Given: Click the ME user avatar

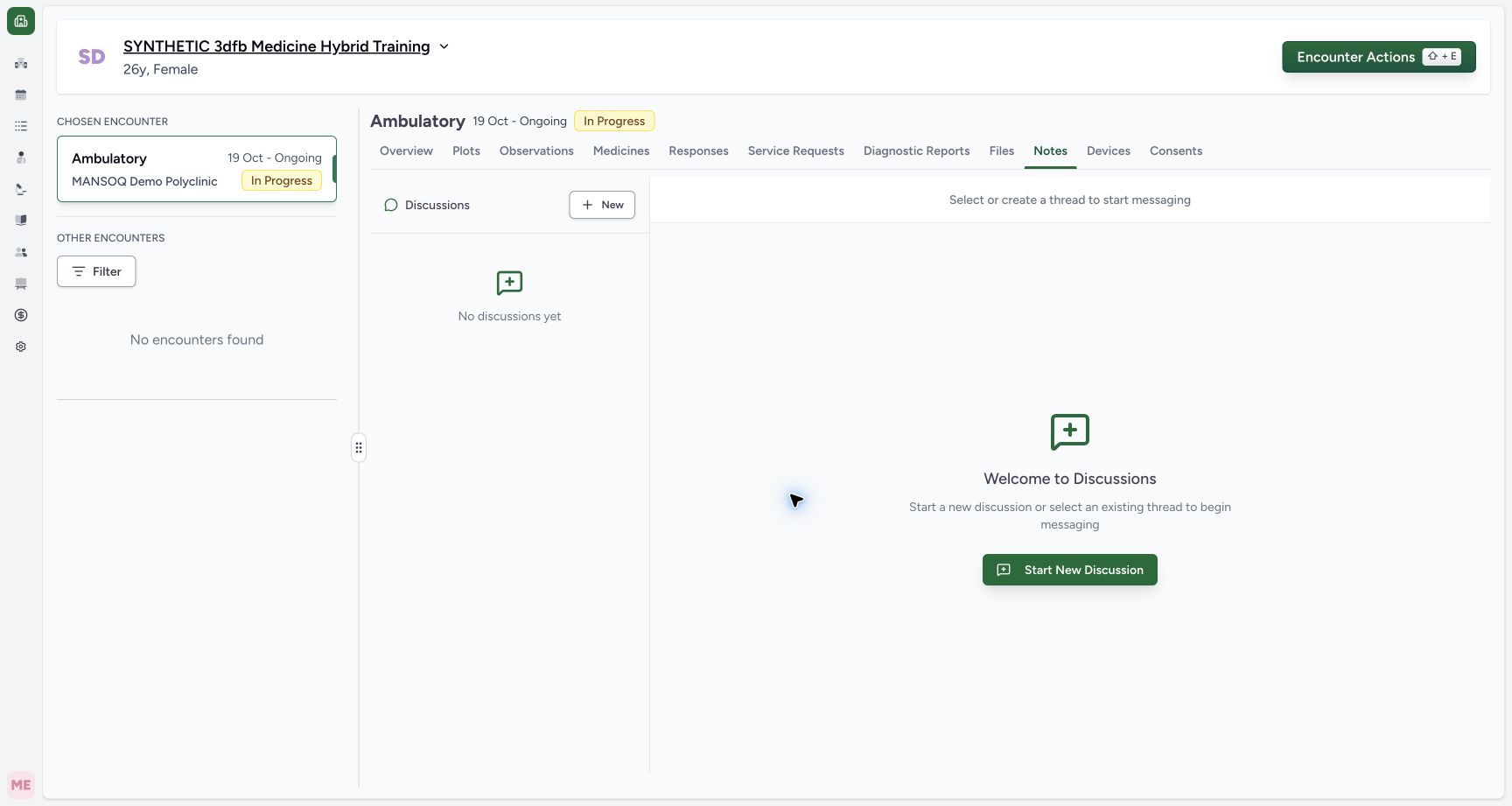Looking at the screenshot, I should (x=21, y=785).
